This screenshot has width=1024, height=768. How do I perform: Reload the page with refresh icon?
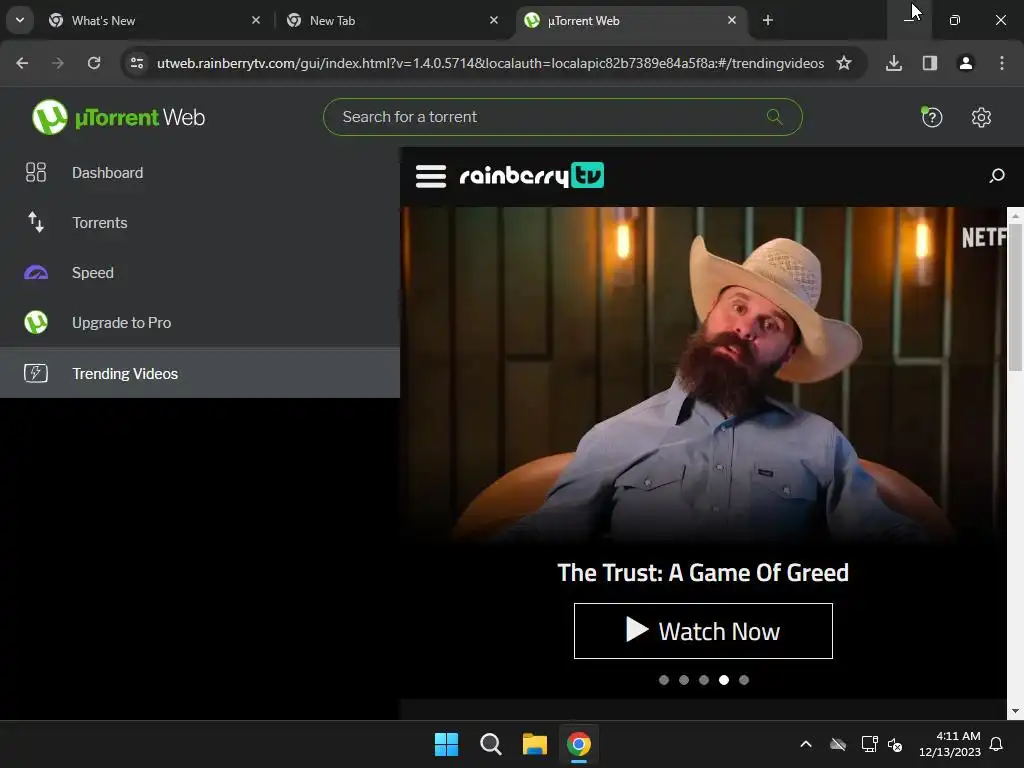(94, 63)
